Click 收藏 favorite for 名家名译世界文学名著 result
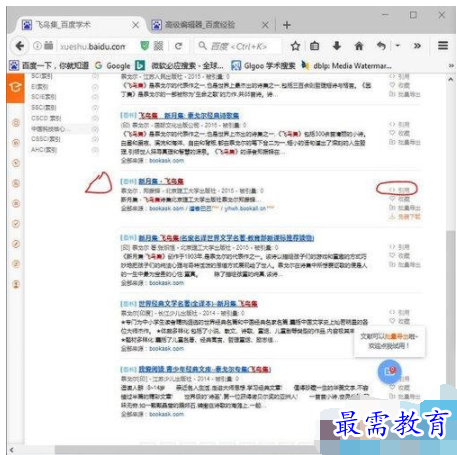457x455 pixels. coord(399,256)
